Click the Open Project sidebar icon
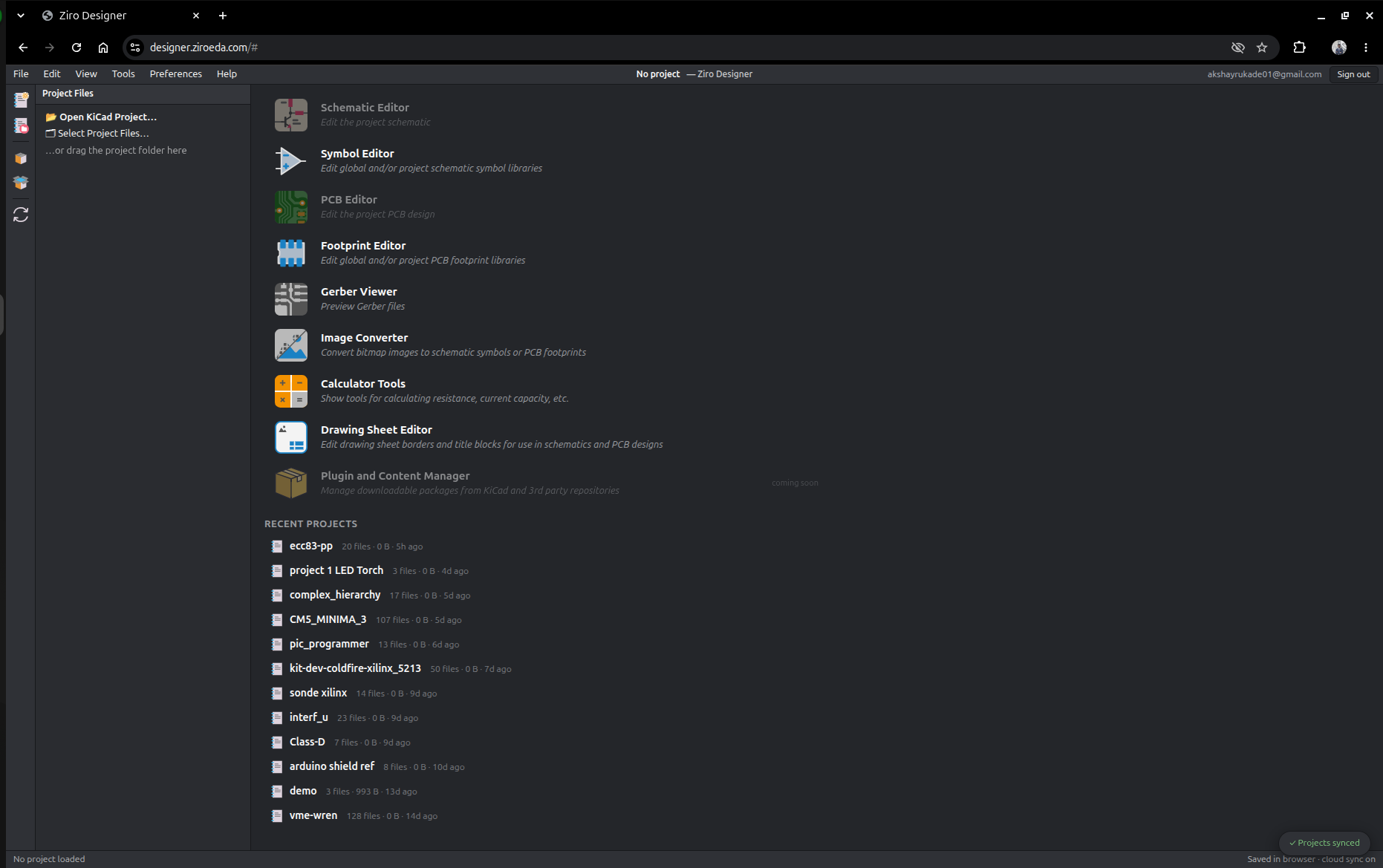 21,126
